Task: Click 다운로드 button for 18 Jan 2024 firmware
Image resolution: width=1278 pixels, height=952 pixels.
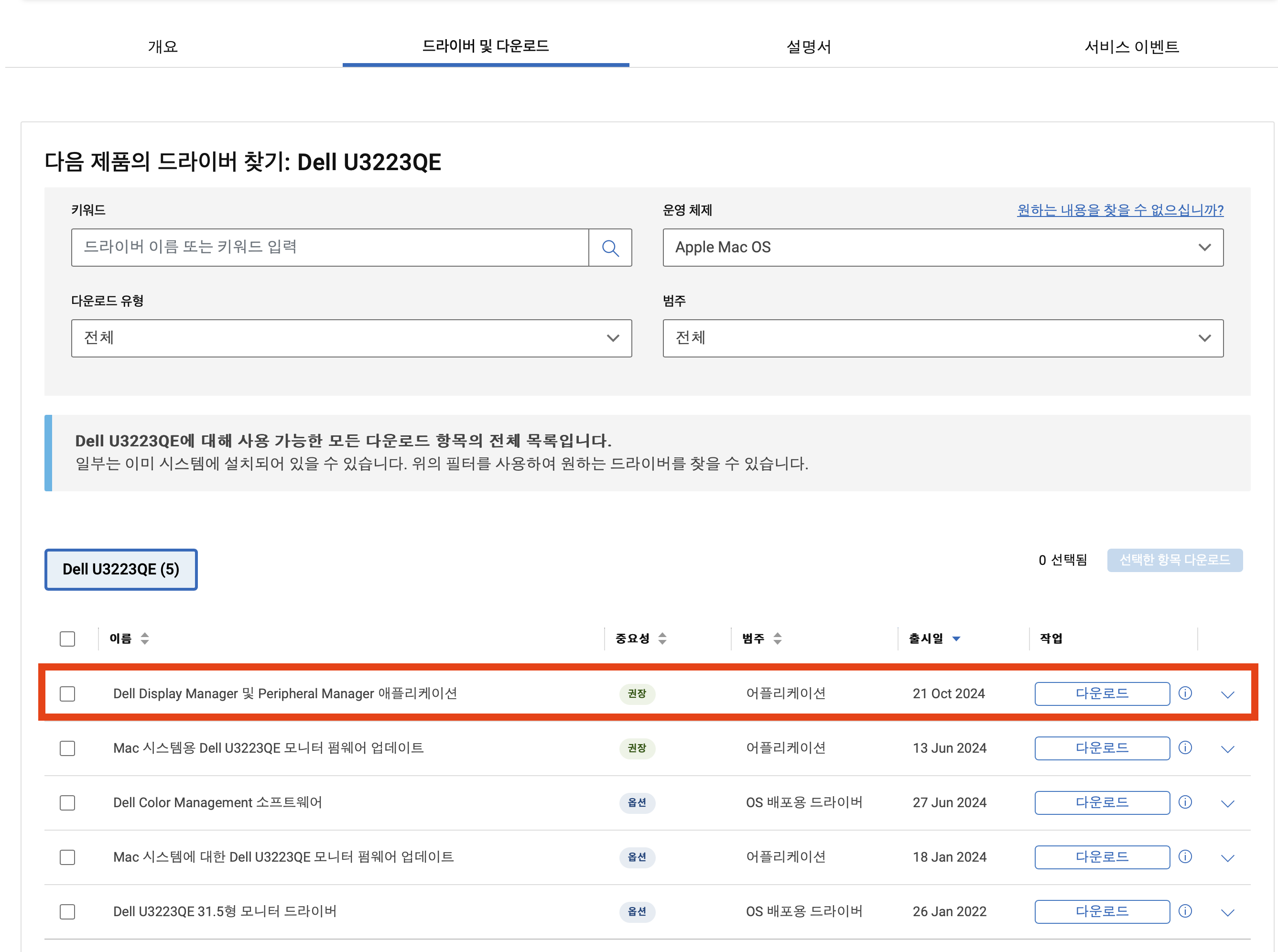Action: tap(1101, 856)
